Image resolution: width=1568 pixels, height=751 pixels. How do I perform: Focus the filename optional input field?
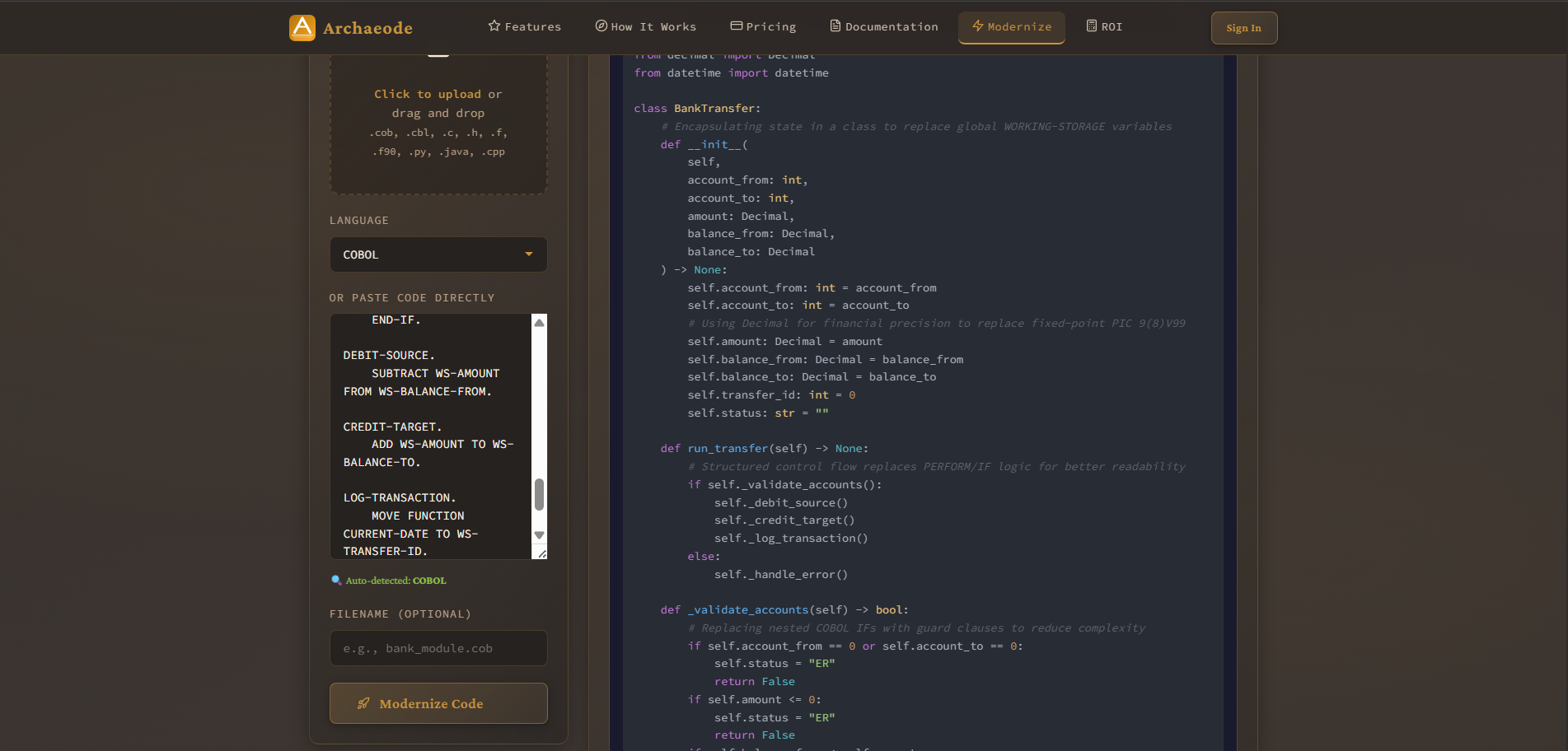coord(438,648)
